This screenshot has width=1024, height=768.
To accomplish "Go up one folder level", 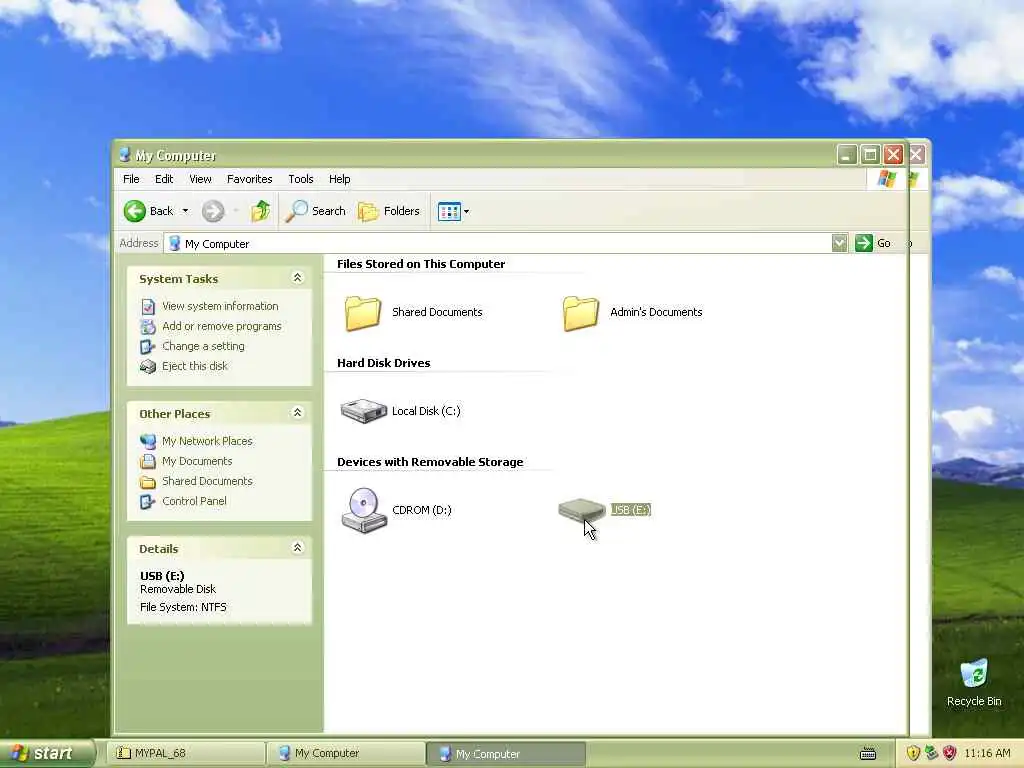I will pos(261,211).
